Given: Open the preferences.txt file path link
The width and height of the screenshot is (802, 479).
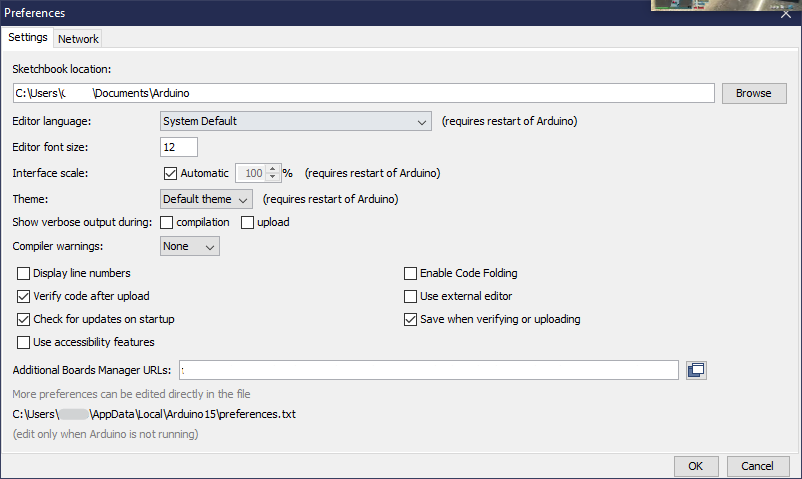Looking at the screenshot, I should tap(154, 414).
